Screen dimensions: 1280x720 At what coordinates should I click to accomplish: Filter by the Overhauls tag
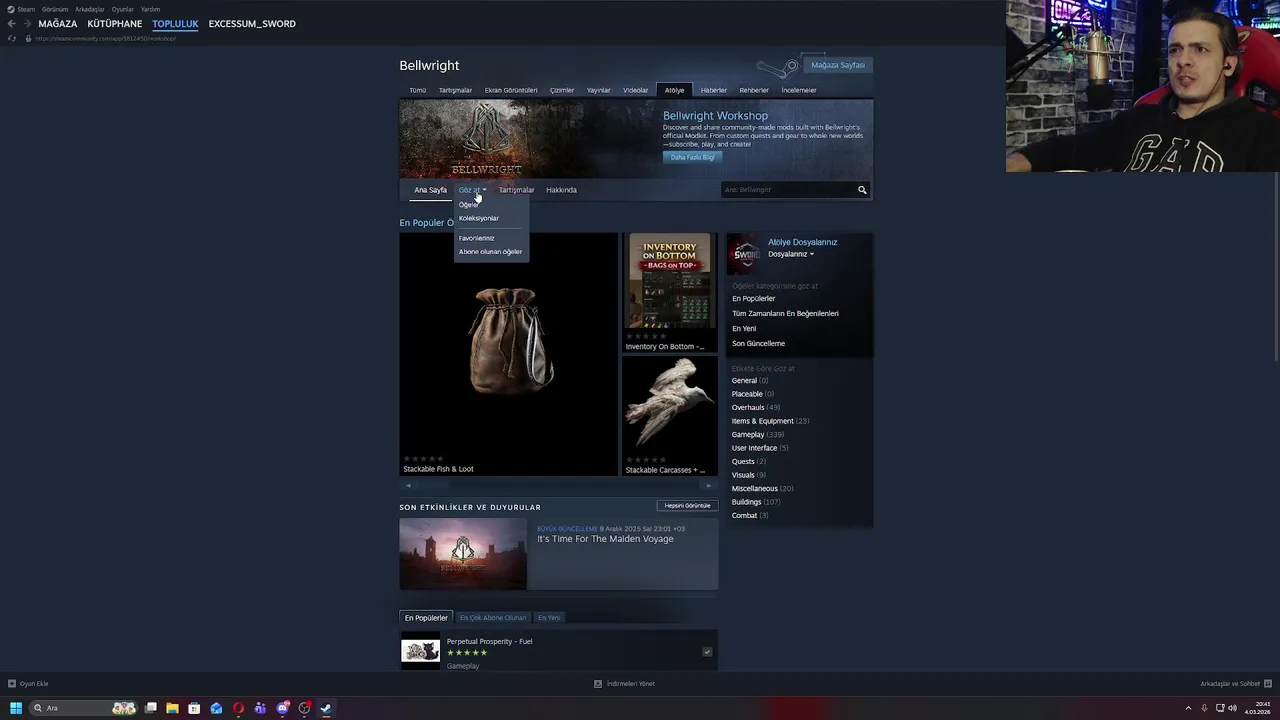(x=748, y=408)
